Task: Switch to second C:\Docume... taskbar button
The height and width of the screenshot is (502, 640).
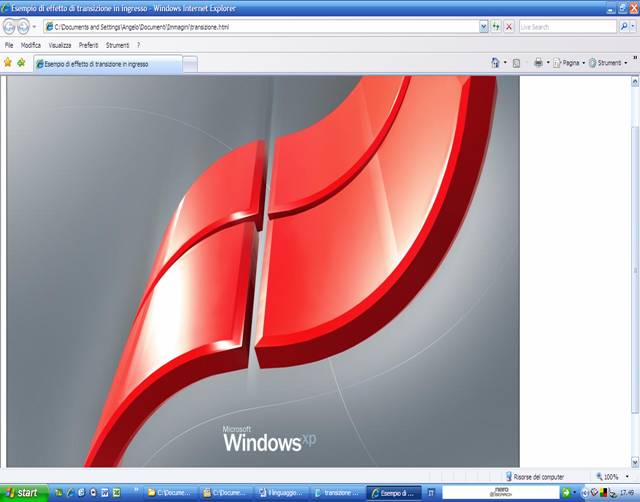Action: [x=225, y=493]
